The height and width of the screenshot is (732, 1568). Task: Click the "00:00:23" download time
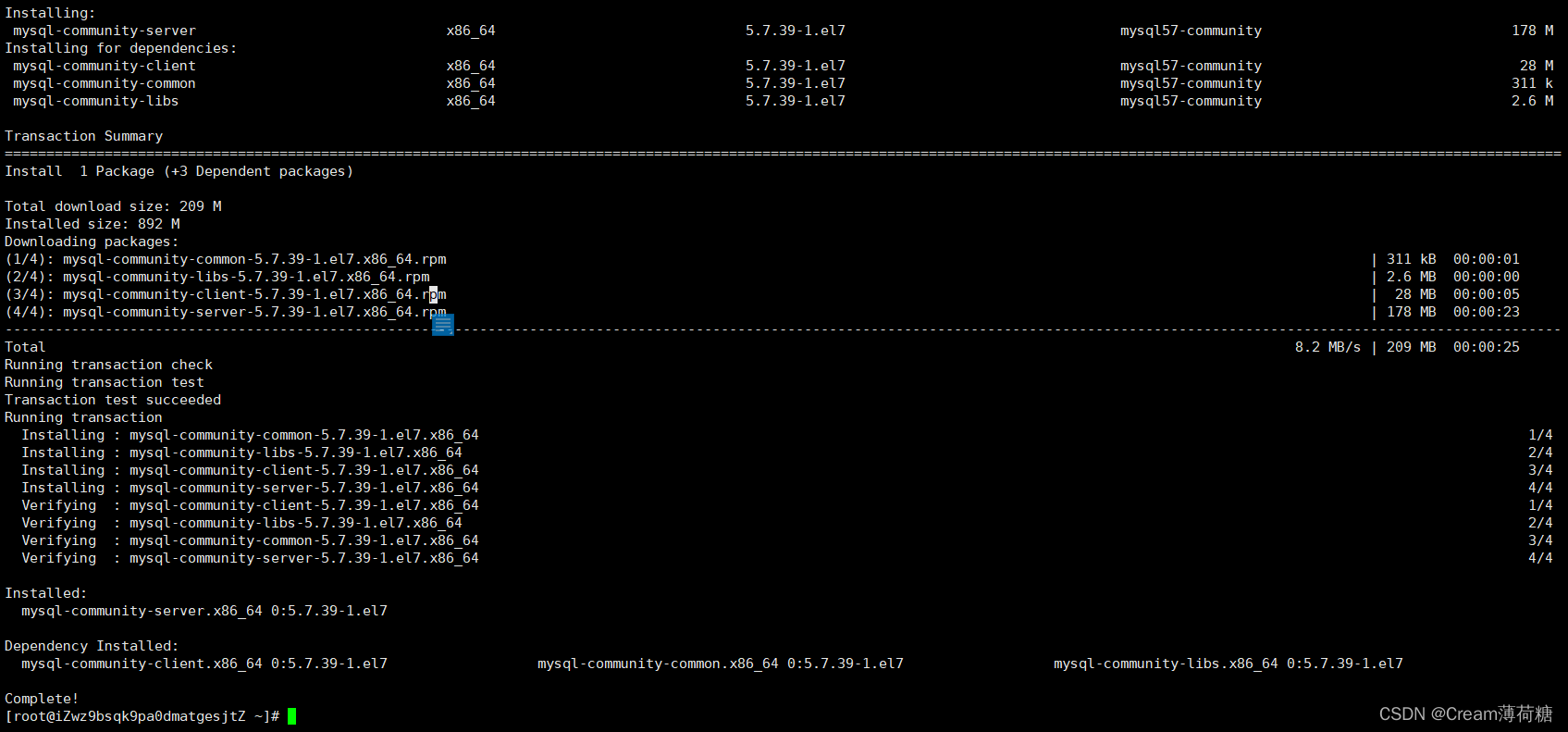(x=1487, y=312)
